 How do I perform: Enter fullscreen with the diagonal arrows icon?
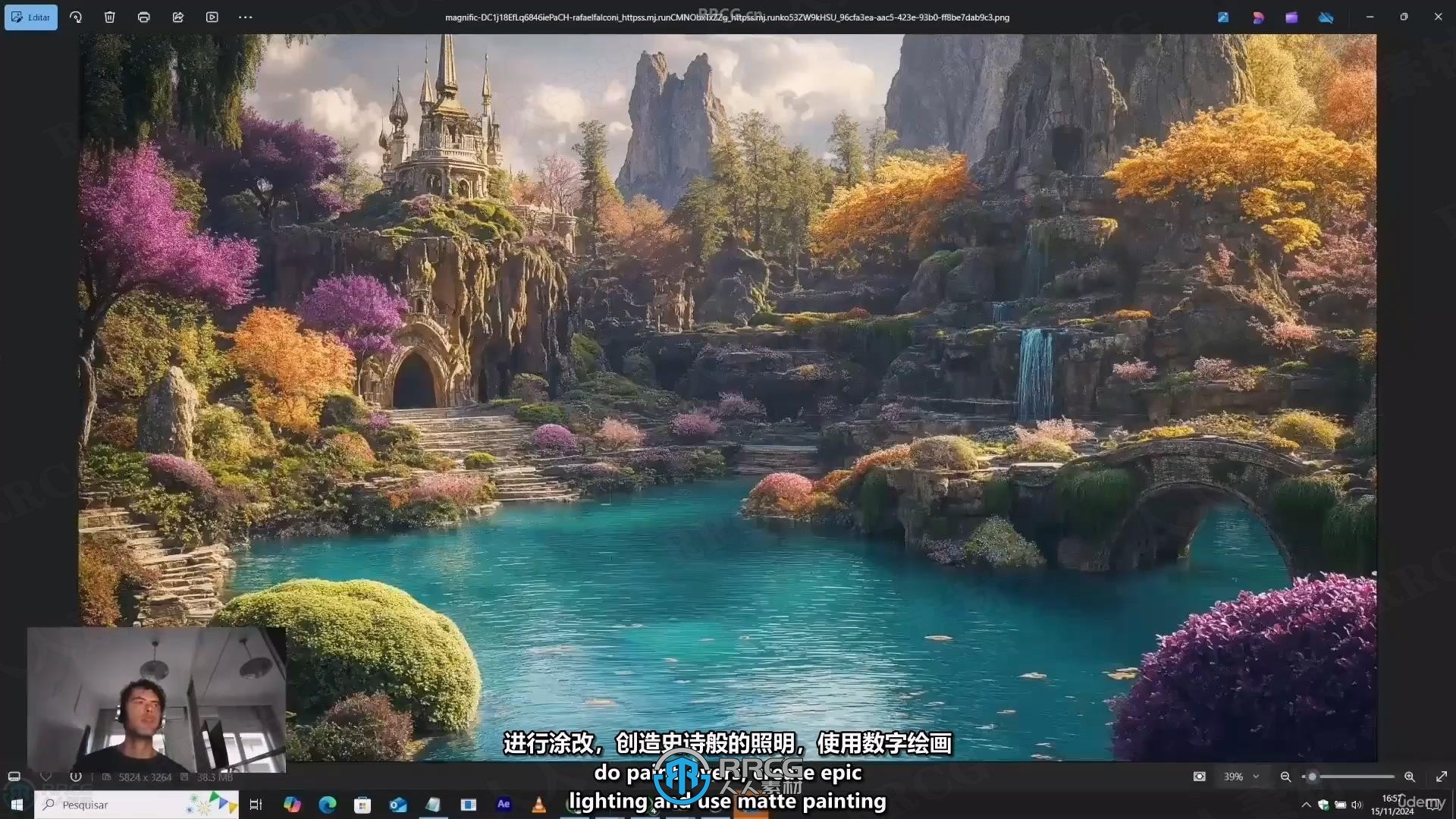click(x=1442, y=777)
